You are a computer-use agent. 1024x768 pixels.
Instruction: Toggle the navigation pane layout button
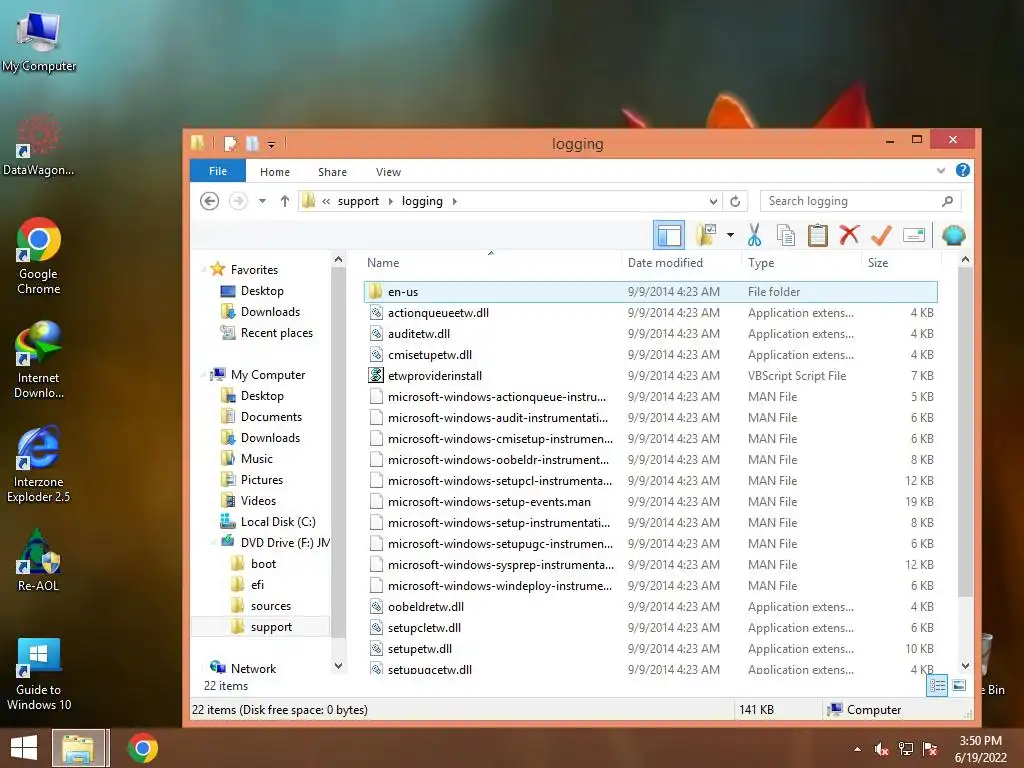point(669,235)
